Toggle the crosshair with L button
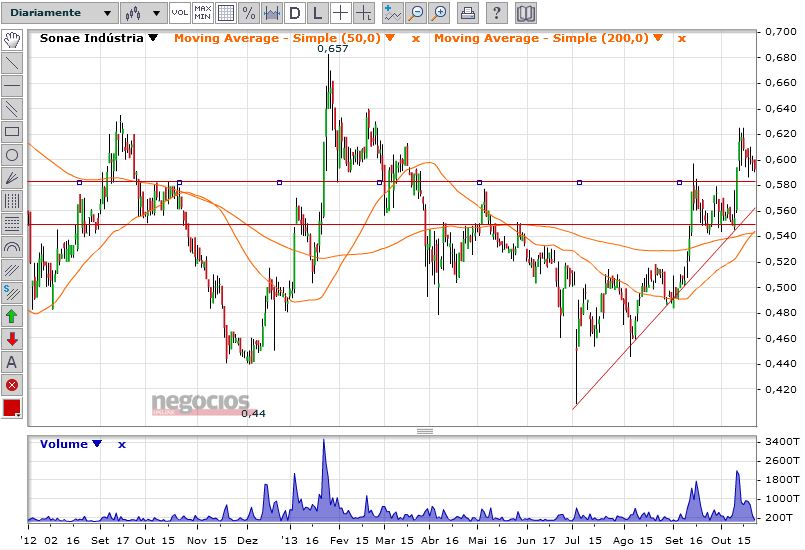The image size is (805, 550). pyautogui.click(x=364, y=13)
